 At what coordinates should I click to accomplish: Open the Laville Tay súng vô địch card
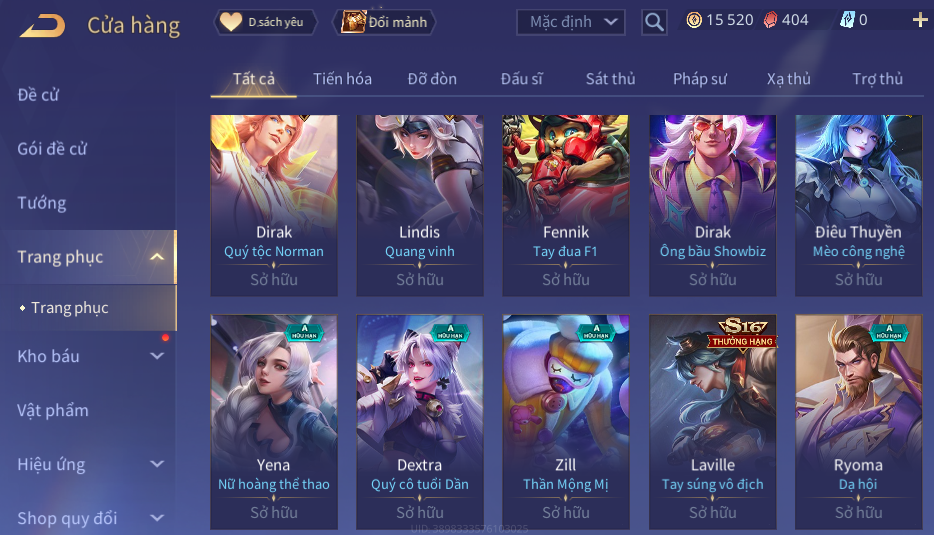coord(712,422)
